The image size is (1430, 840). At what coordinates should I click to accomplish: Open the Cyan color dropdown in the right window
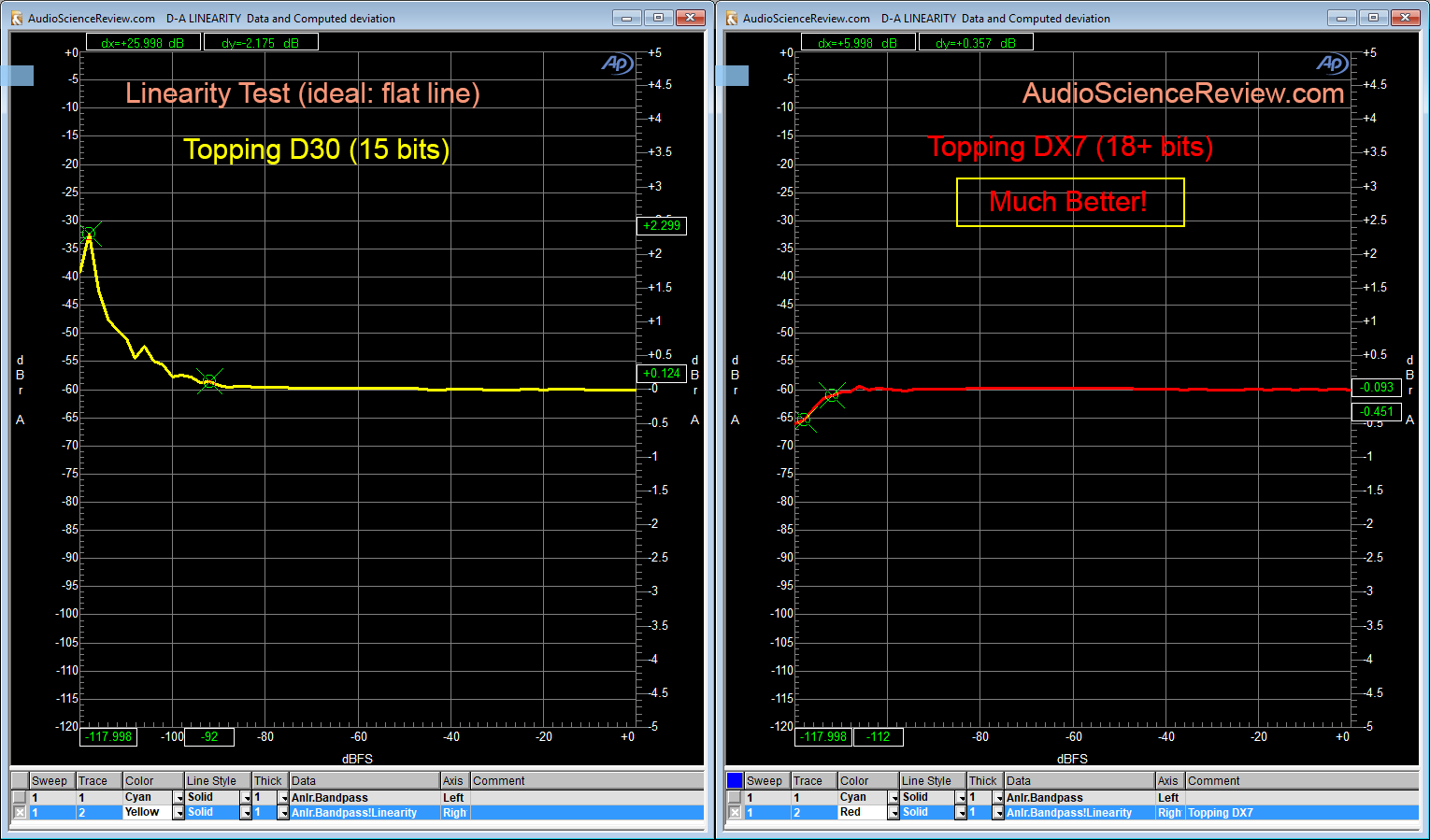pos(894,798)
